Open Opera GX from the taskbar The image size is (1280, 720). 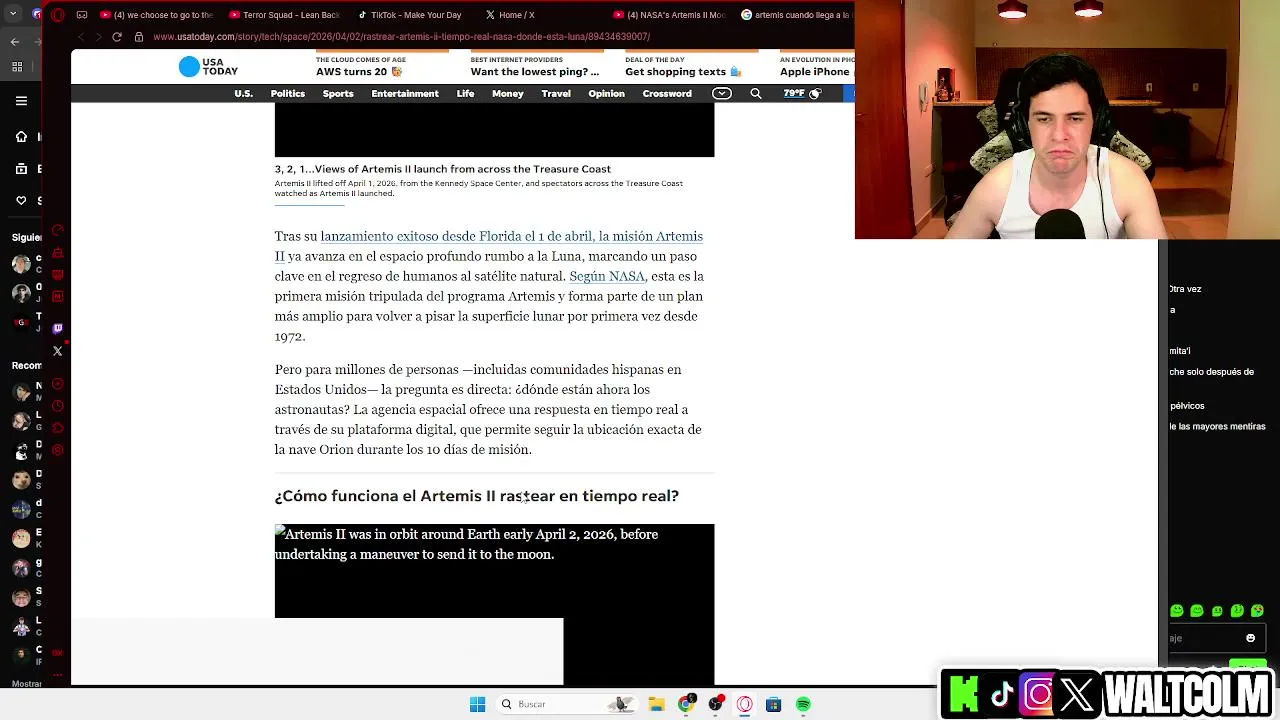(744, 704)
